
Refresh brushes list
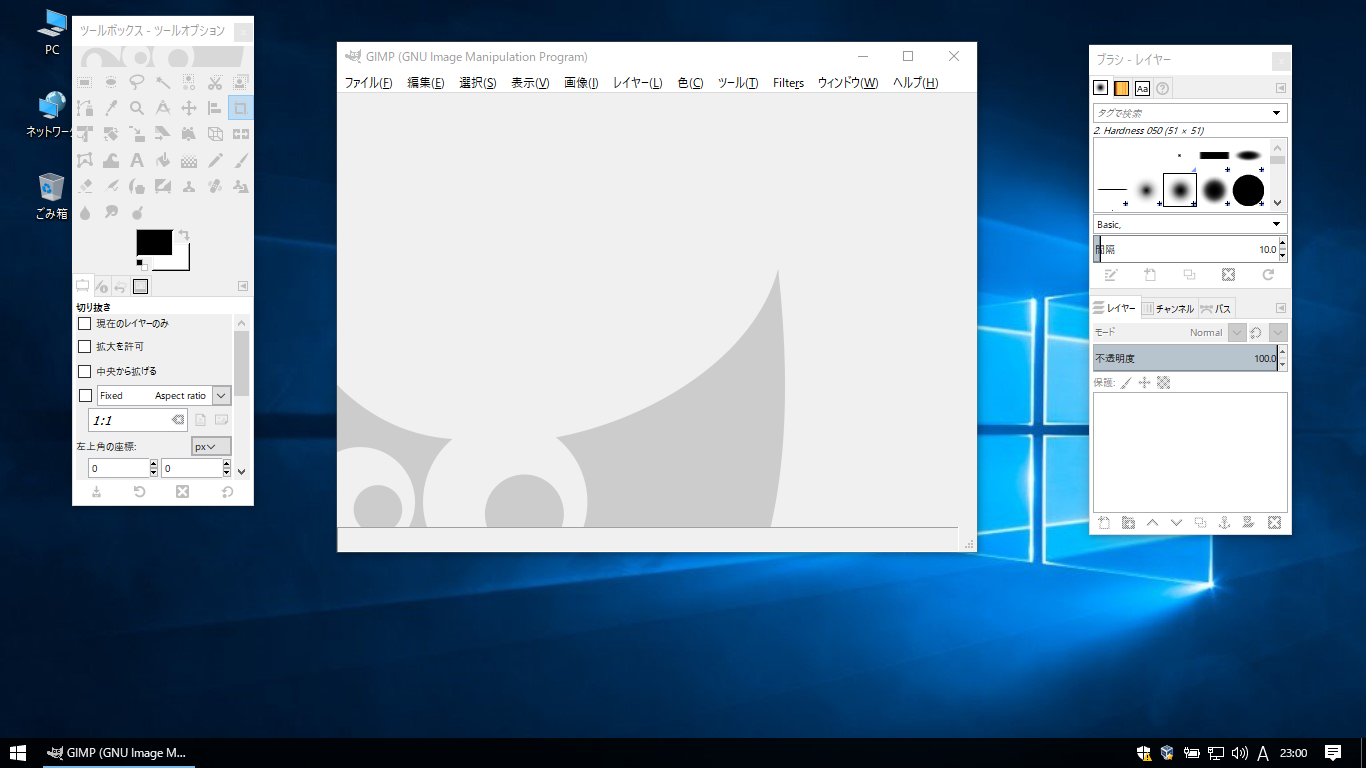click(1268, 274)
